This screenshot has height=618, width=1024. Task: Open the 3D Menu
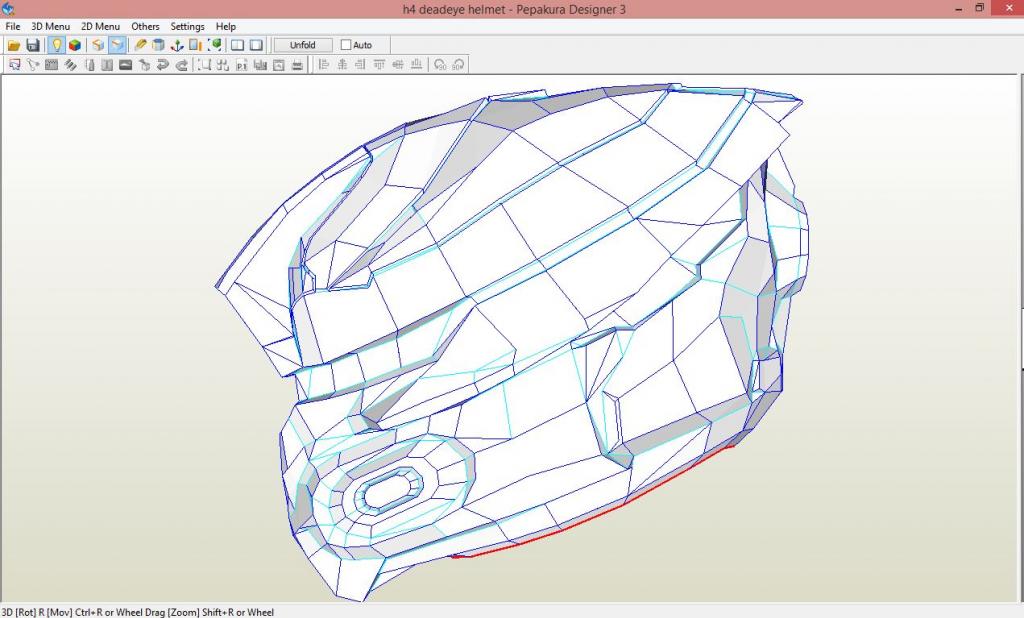(x=50, y=26)
